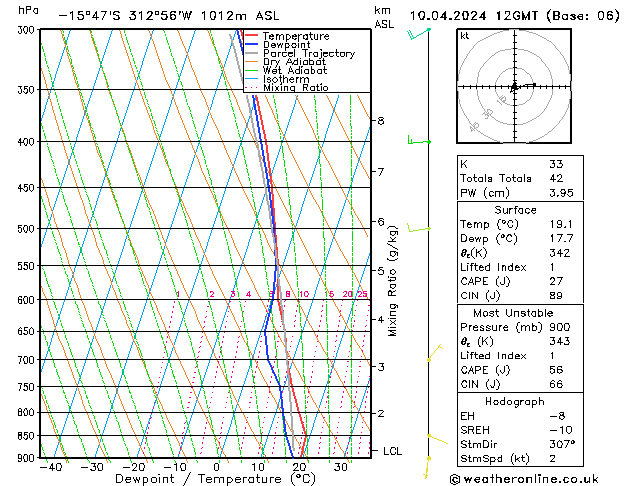Click the Surface theta-e value 342
This screenshot has height=486, width=629.
tap(560, 253)
